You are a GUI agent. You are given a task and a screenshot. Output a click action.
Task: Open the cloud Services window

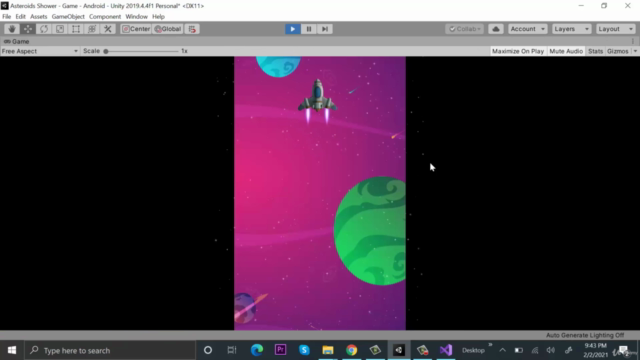point(496,29)
